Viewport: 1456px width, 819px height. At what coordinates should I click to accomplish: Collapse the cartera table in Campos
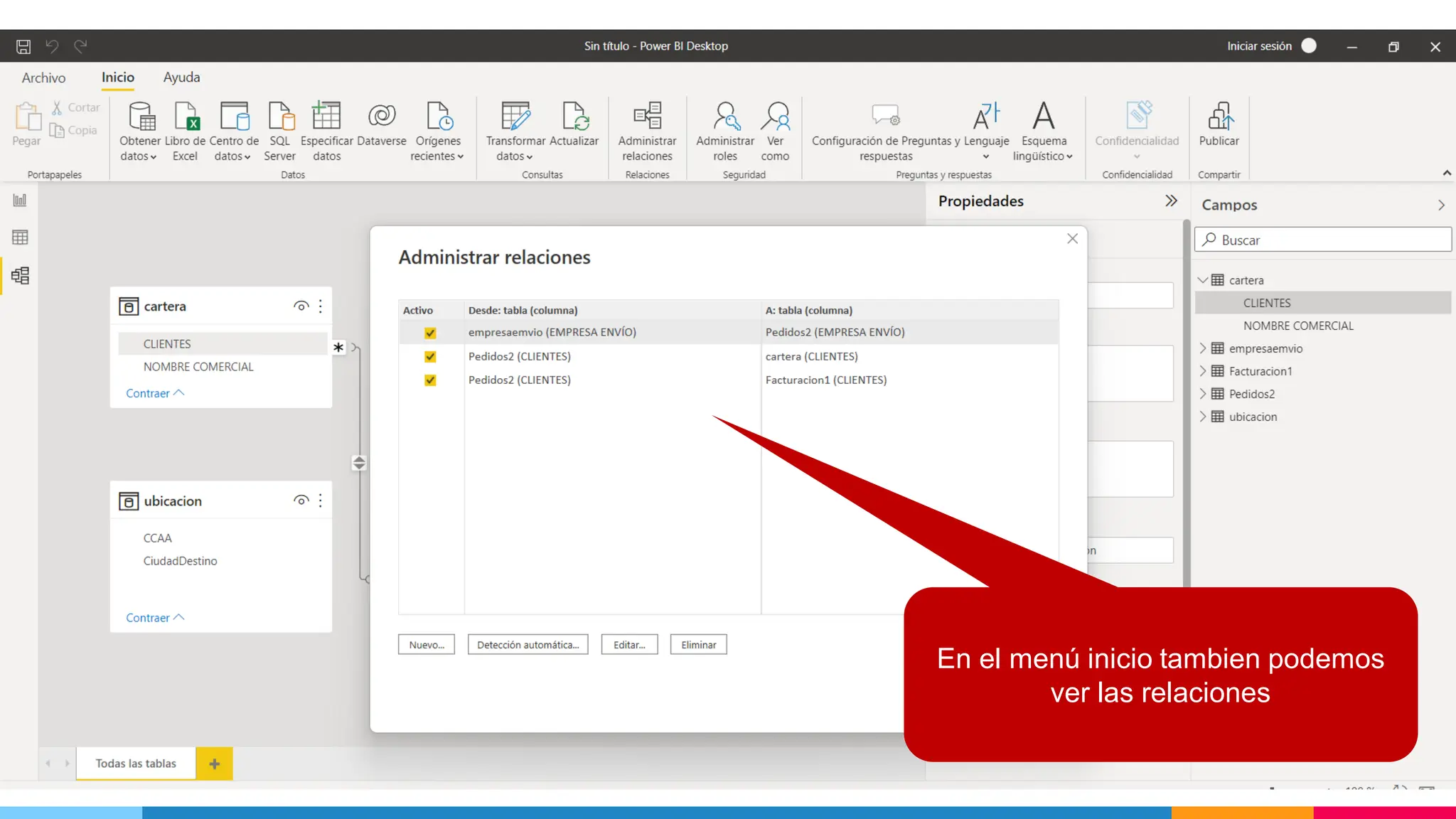click(x=1203, y=280)
